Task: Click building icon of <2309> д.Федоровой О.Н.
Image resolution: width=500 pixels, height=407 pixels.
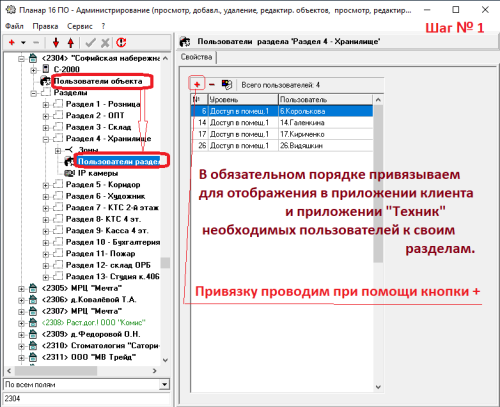Action: (x=33, y=334)
